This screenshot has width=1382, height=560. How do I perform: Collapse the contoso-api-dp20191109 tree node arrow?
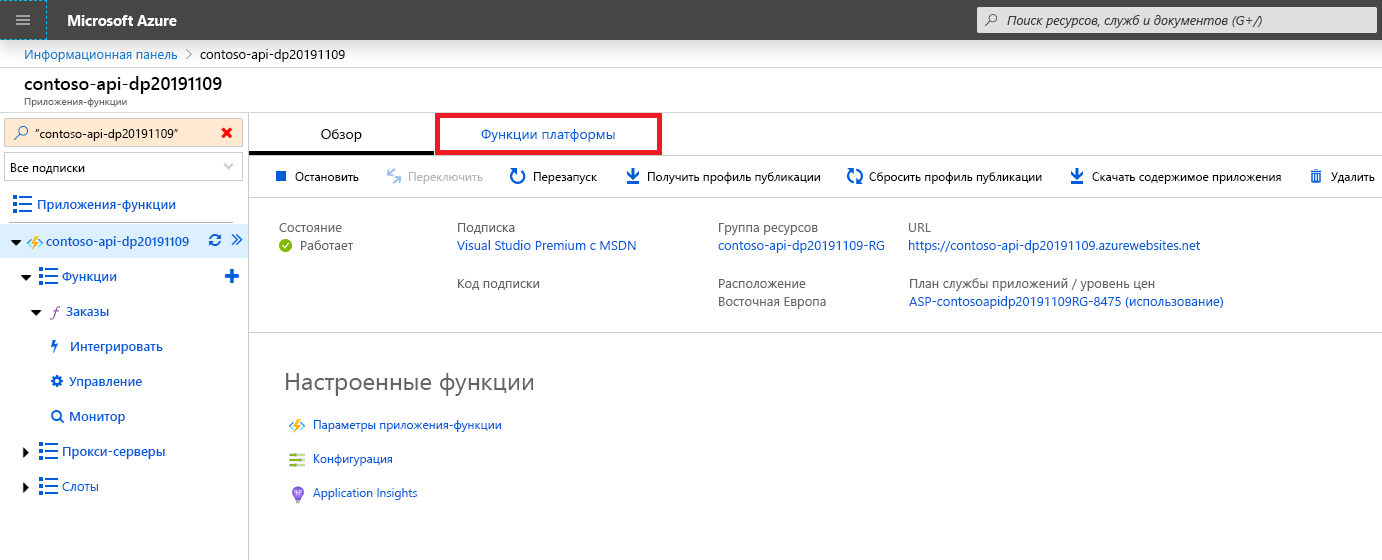coord(16,242)
